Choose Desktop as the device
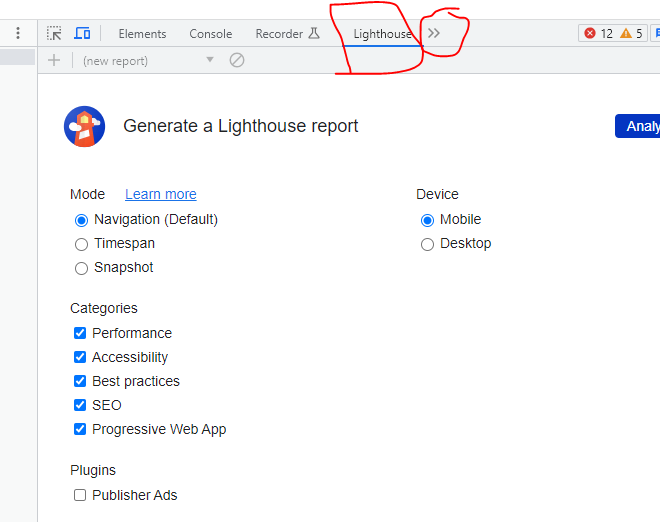The width and height of the screenshot is (660, 522). (x=428, y=244)
